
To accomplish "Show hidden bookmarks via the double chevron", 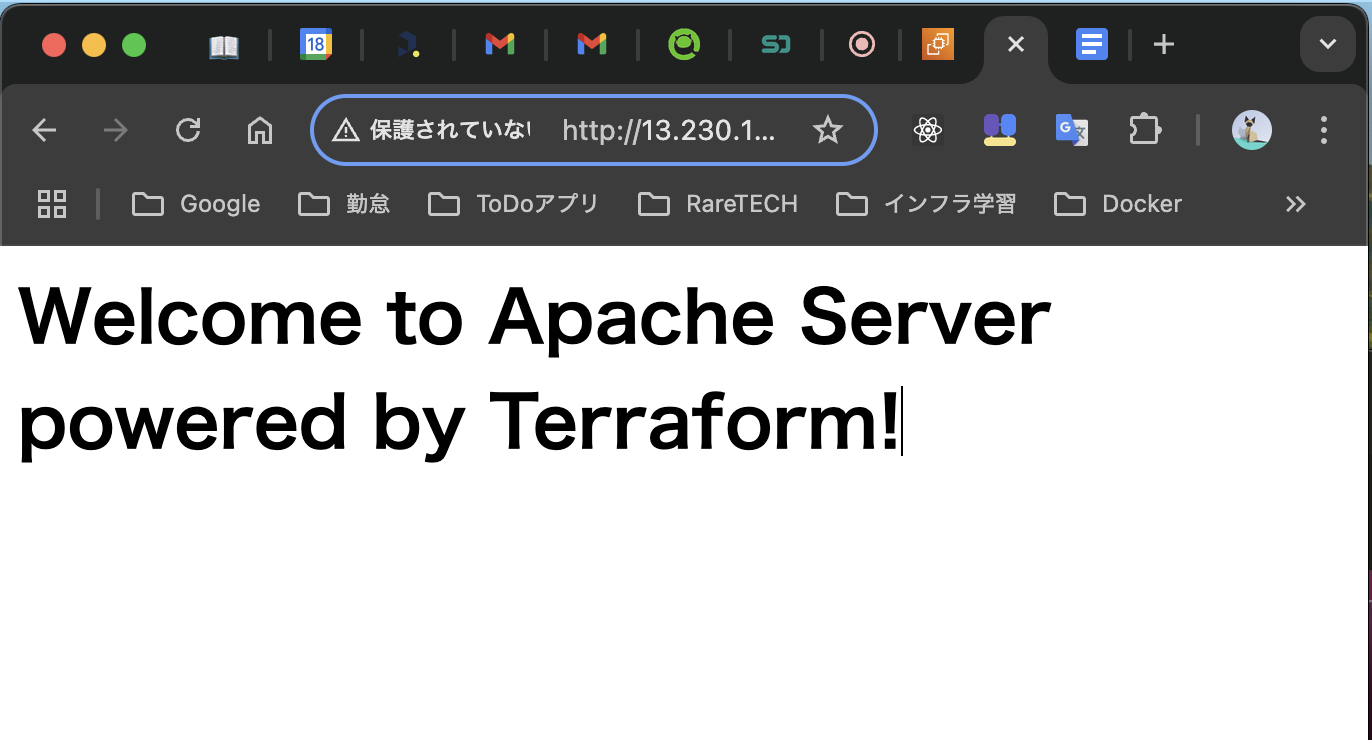I will (1296, 204).
